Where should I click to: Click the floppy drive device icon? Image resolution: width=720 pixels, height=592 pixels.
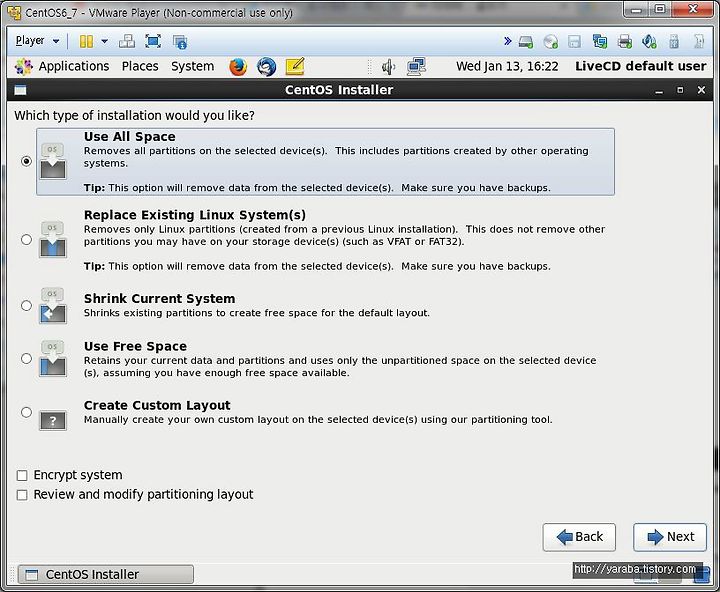coord(574,42)
